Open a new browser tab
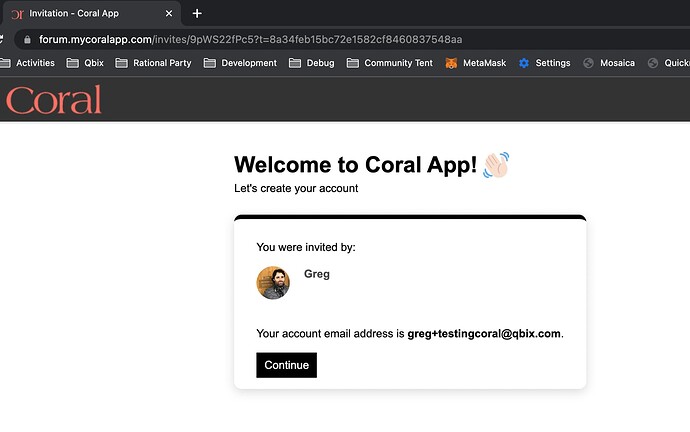Viewport: 690px width, 432px height. click(197, 14)
